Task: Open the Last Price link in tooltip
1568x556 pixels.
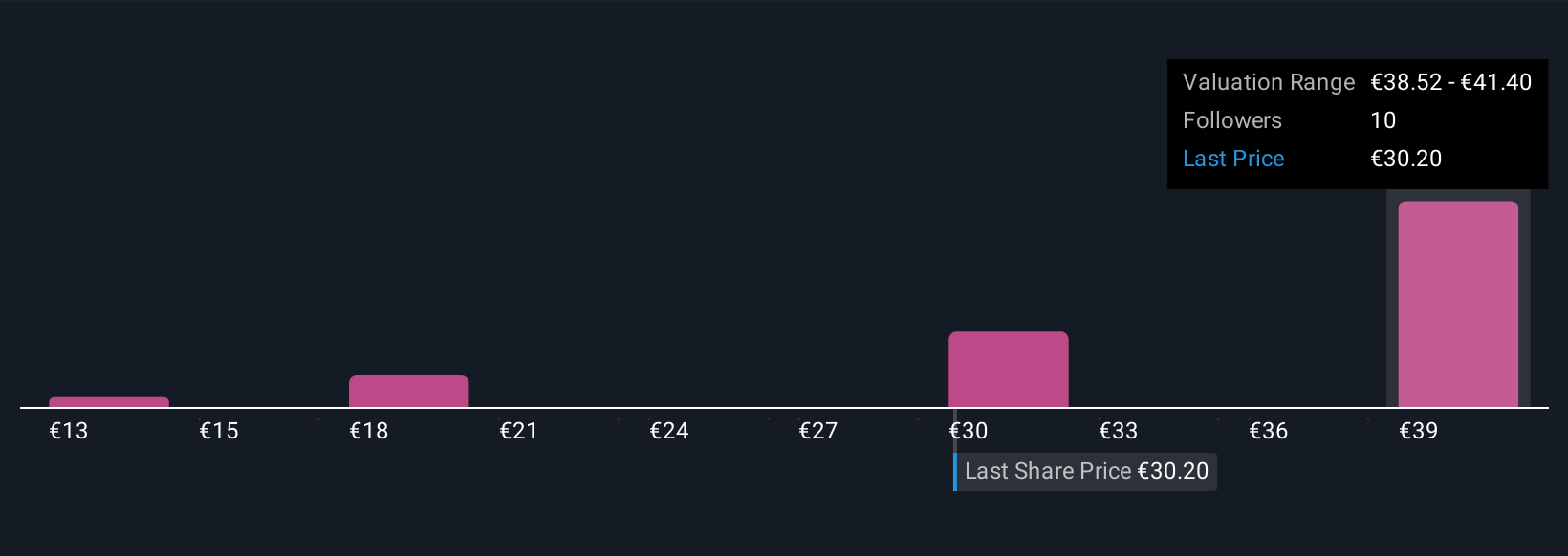Action: [x=1233, y=159]
